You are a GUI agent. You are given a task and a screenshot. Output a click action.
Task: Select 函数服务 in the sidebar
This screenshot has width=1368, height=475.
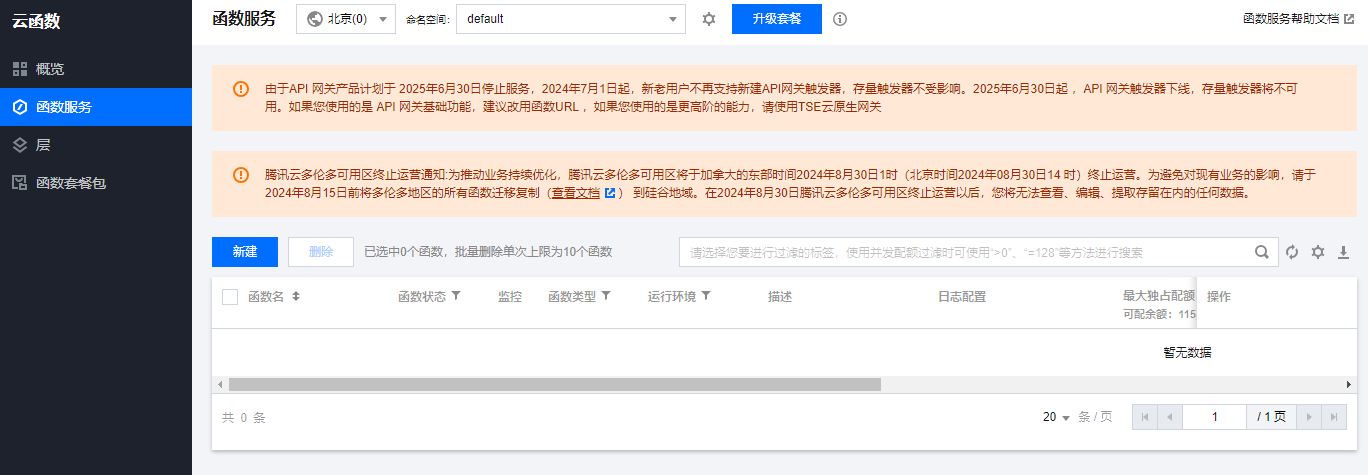point(95,107)
